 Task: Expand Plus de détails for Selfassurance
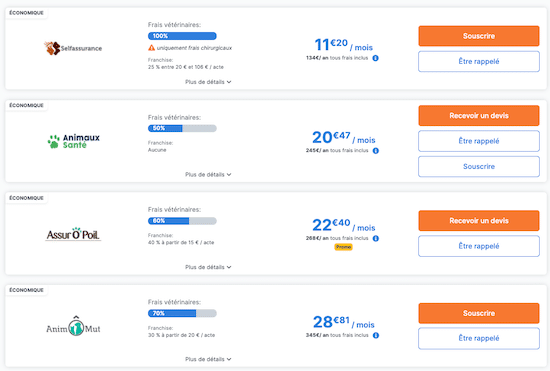(208, 82)
